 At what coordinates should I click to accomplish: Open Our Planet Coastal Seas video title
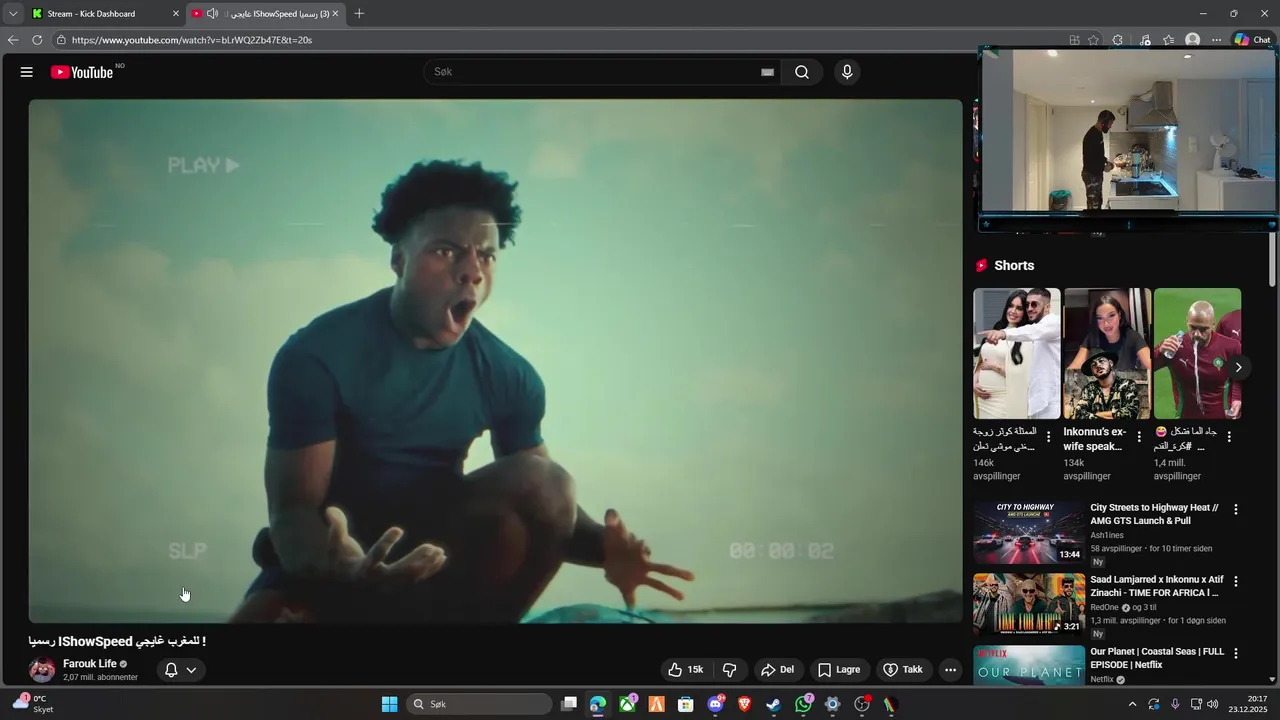pyautogui.click(x=1157, y=658)
